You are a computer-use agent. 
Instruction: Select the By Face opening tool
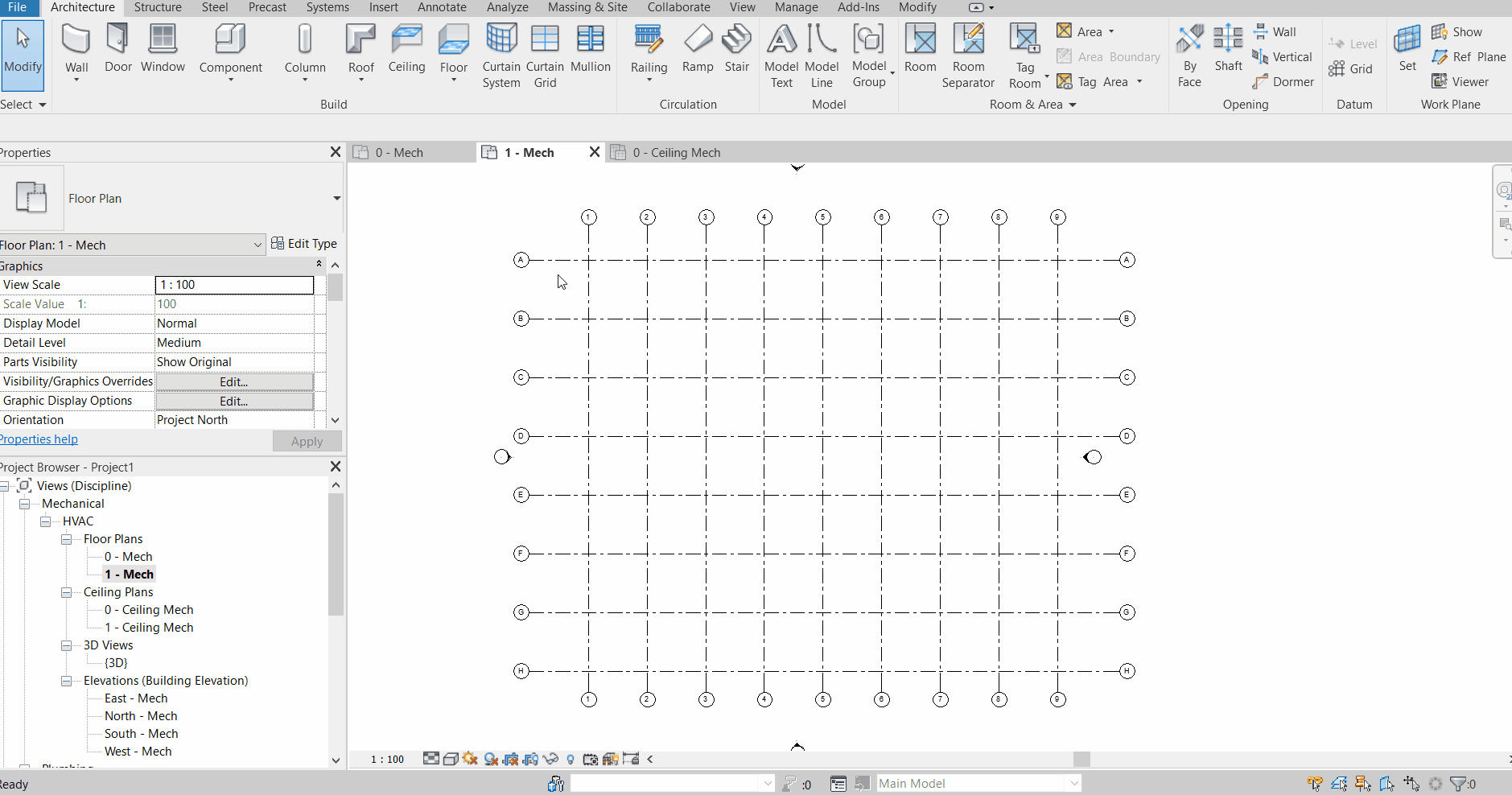[1189, 56]
